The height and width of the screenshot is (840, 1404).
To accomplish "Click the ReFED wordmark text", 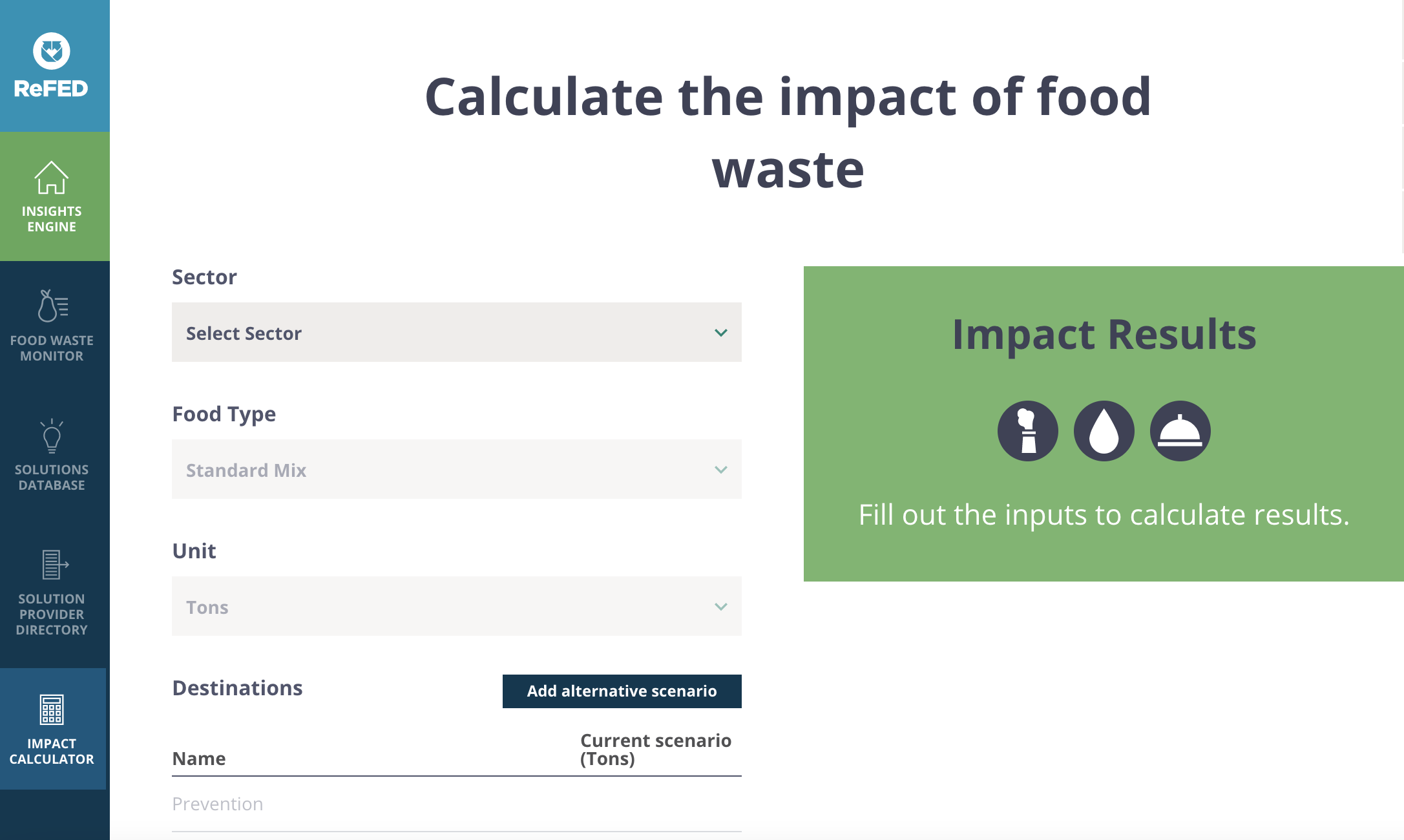I will coord(51,89).
